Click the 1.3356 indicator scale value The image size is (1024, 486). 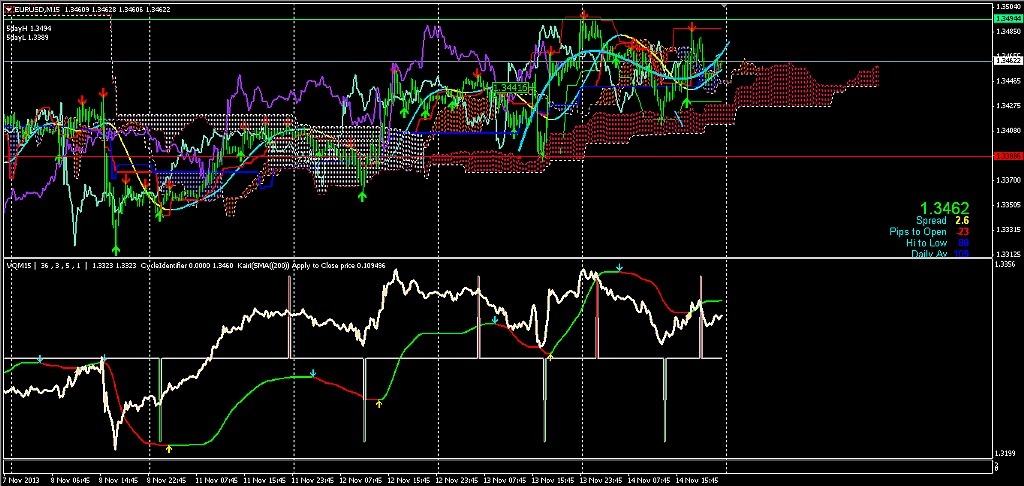click(x=1004, y=265)
